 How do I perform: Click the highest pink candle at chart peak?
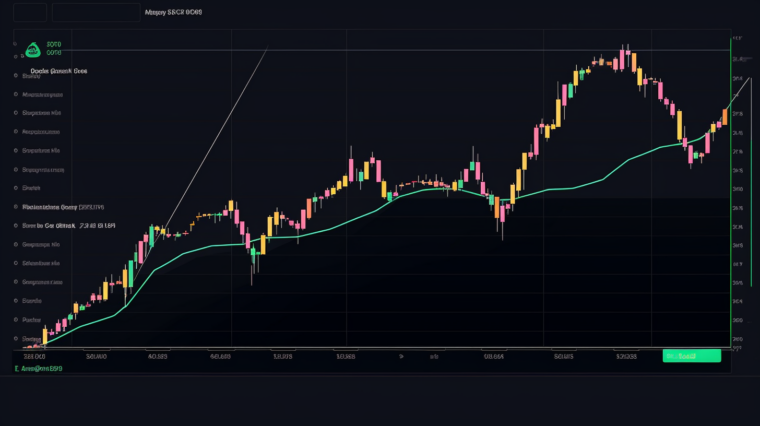(622, 60)
